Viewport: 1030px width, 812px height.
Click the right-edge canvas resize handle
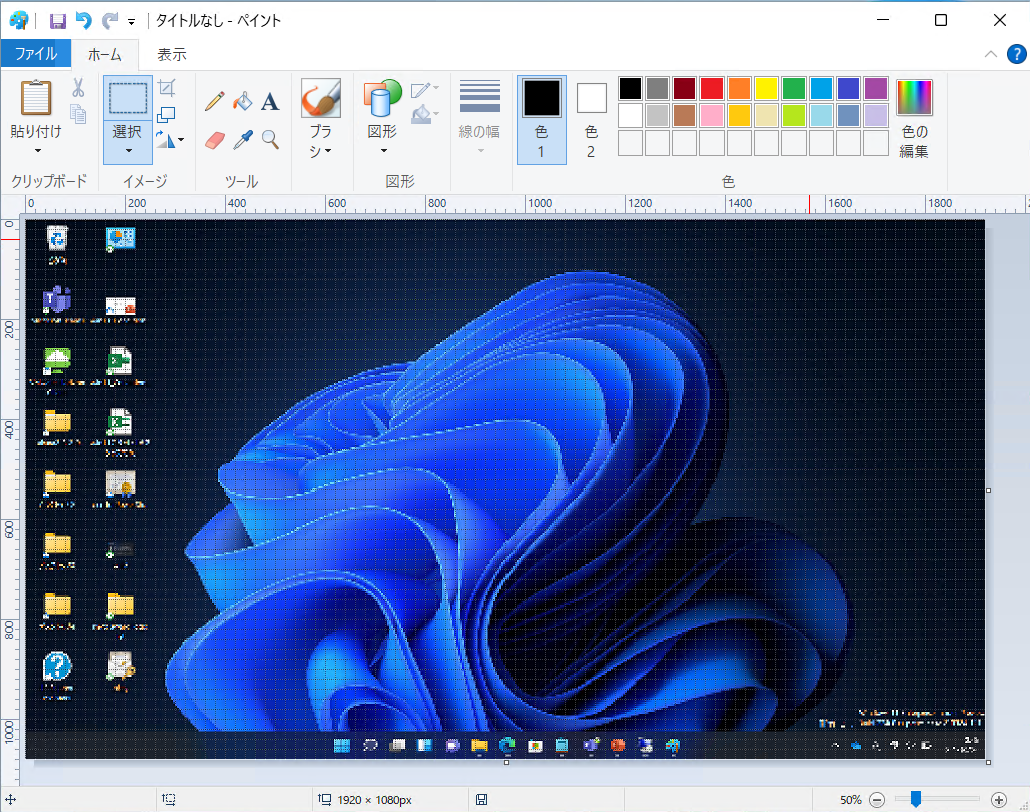pyautogui.click(x=989, y=490)
